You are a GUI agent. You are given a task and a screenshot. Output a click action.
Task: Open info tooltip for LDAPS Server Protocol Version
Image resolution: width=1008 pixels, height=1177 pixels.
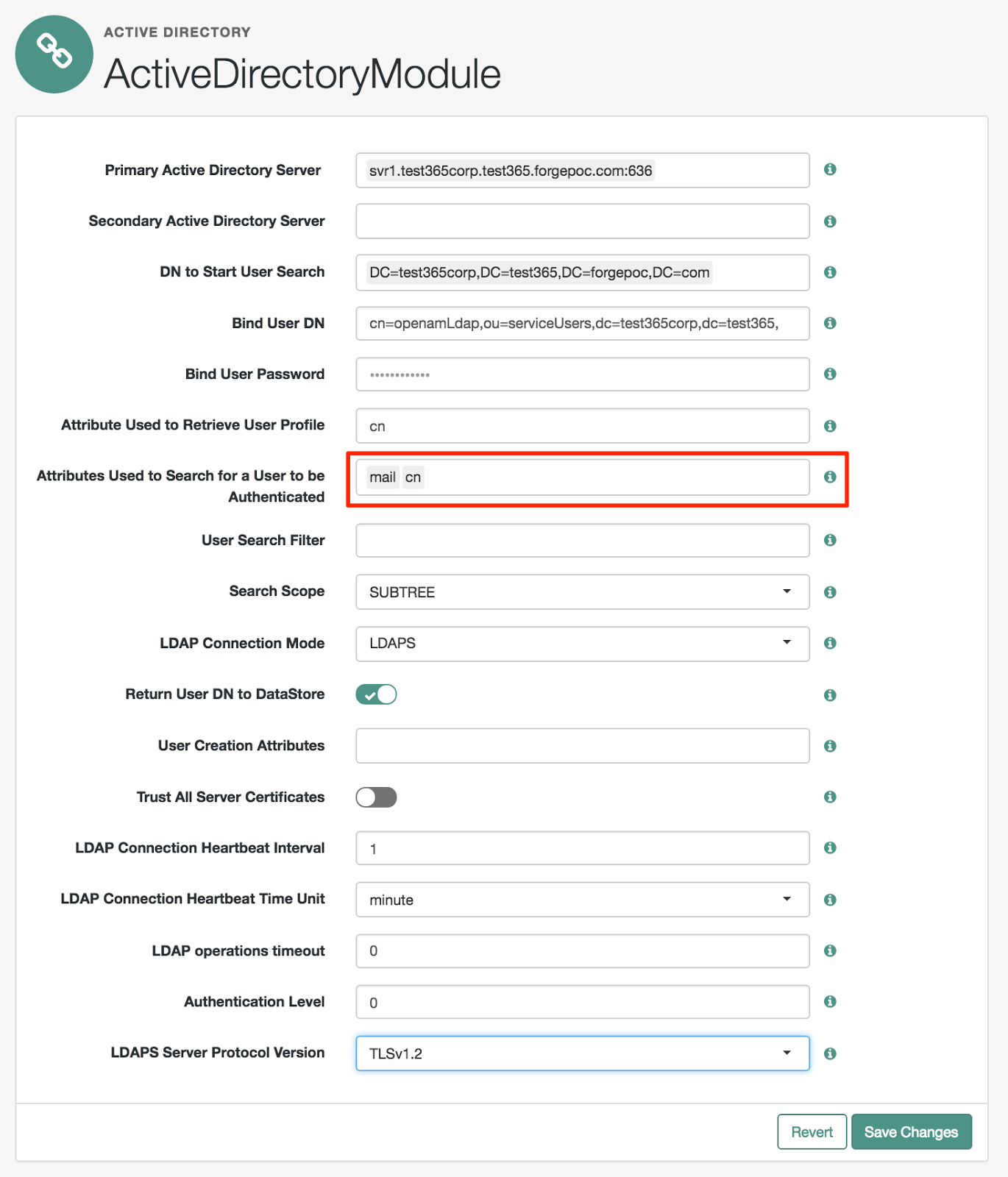pos(830,1053)
